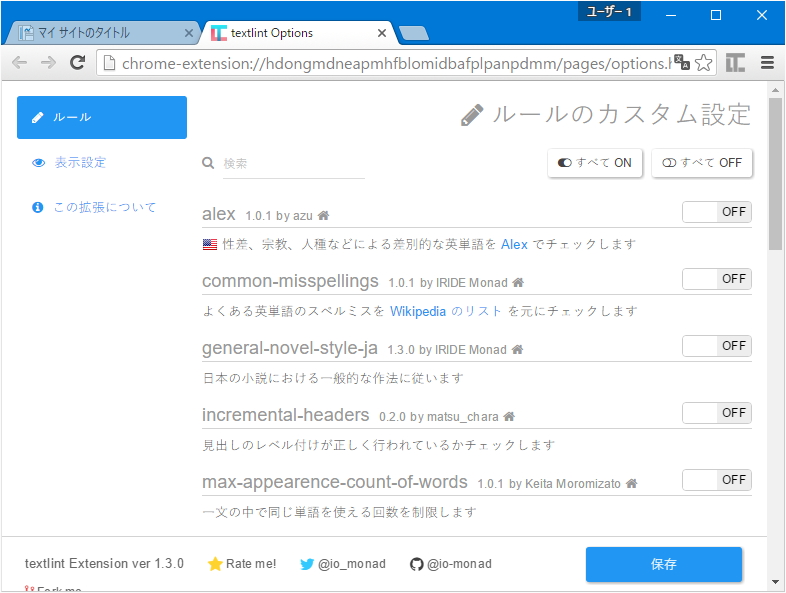Bookmark page with the star icon
The image size is (786, 593).
704,63
